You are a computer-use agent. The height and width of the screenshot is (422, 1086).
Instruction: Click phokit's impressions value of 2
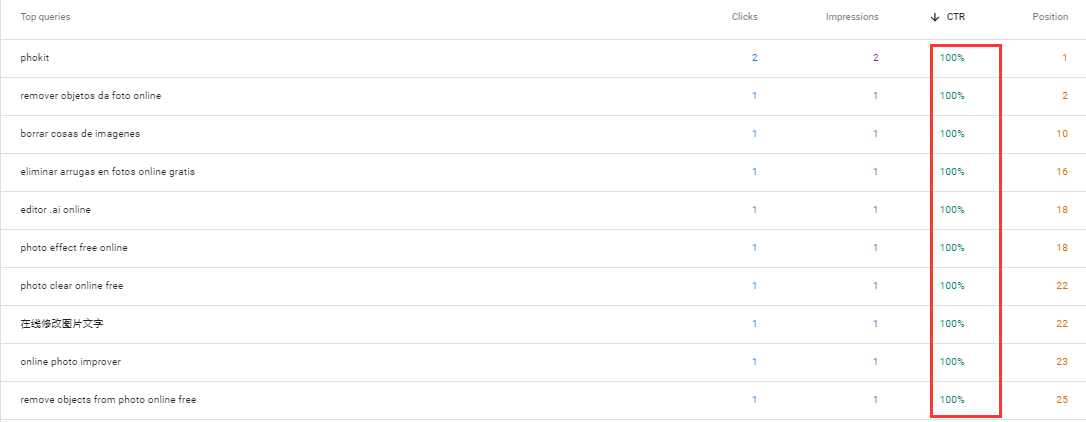tap(875, 58)
